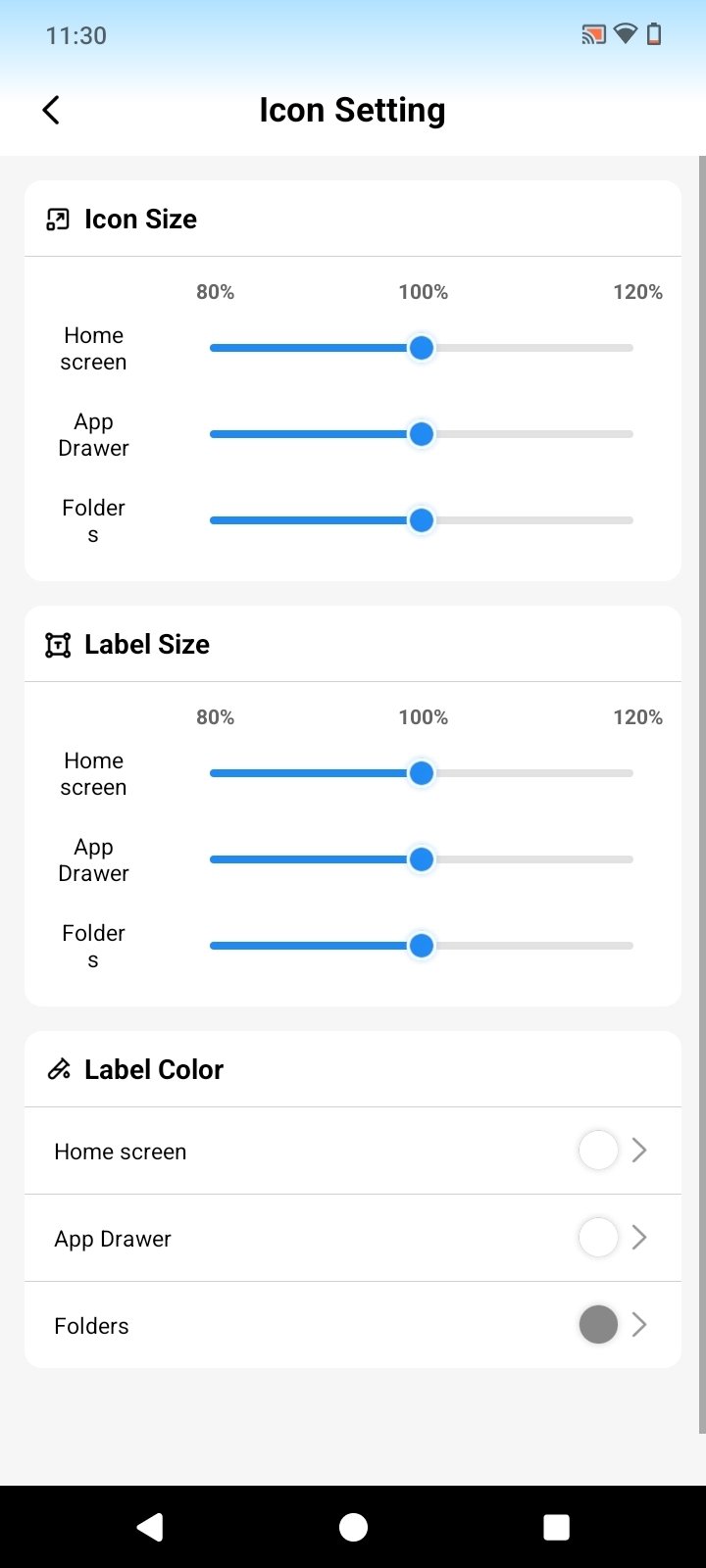Click the vertical scrollbar on the right edge
Screen dimensions: 706x1568
coord(702,784)
